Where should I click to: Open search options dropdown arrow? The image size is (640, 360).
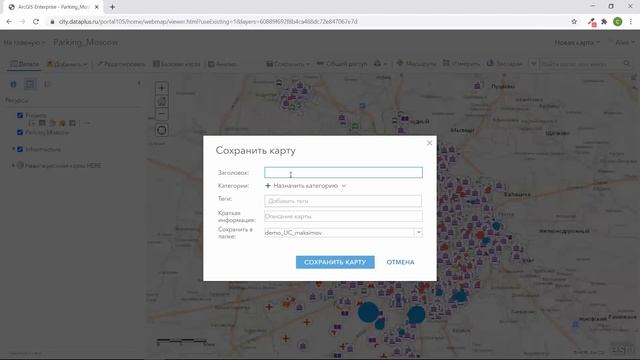coord(533,64)
